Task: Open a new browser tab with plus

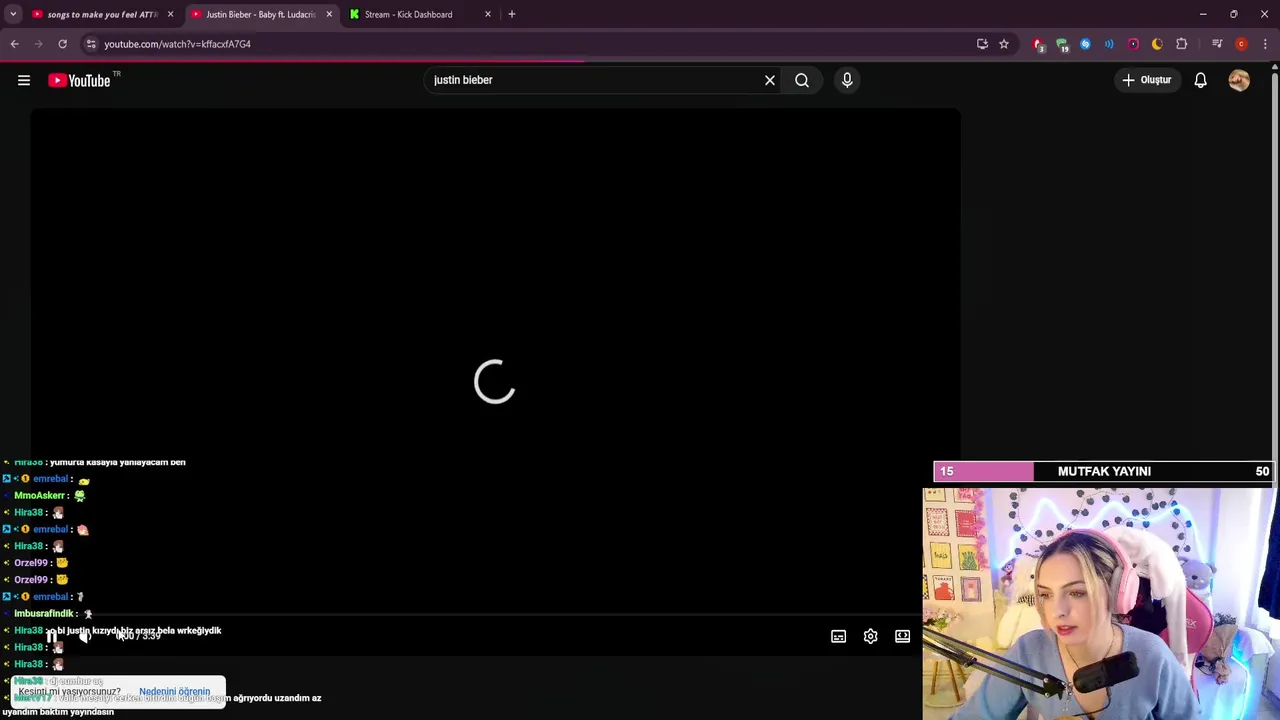Action: point(512,14)
